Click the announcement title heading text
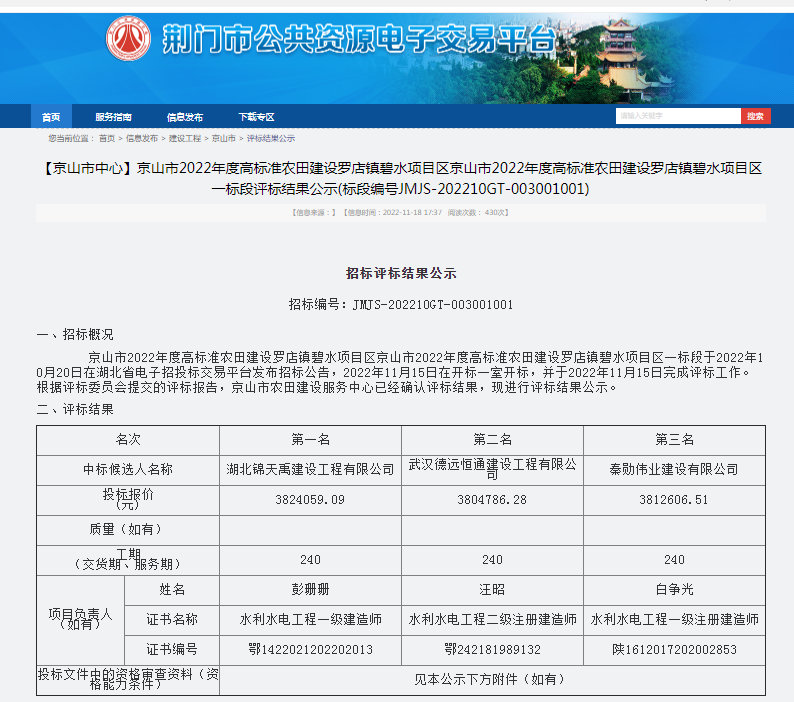The height and width of the screenshot is (702, 794). (x=400, y=178)
